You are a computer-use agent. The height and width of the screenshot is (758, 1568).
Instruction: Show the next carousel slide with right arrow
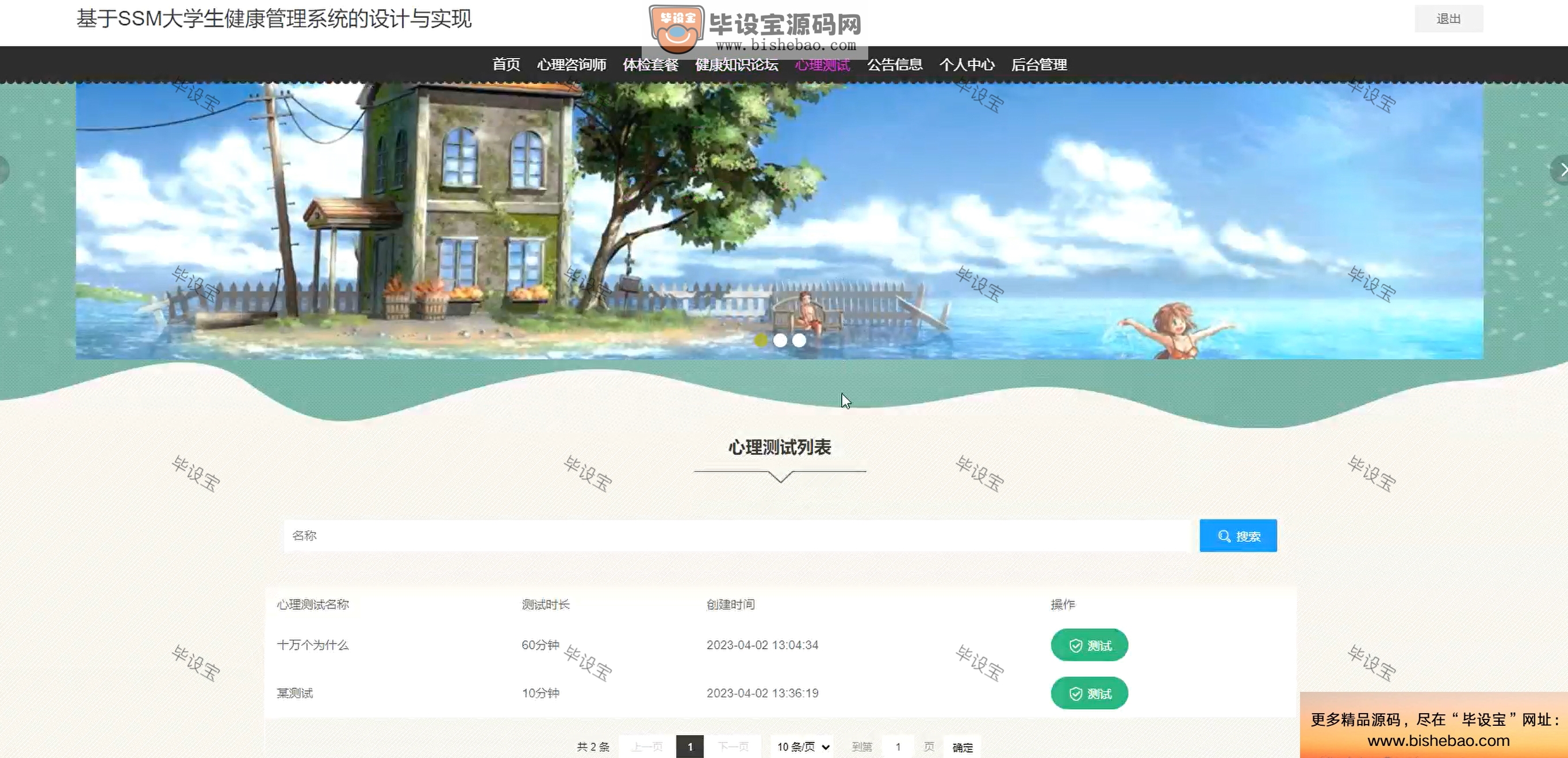pyautogui.click(x=1560, y=169)
